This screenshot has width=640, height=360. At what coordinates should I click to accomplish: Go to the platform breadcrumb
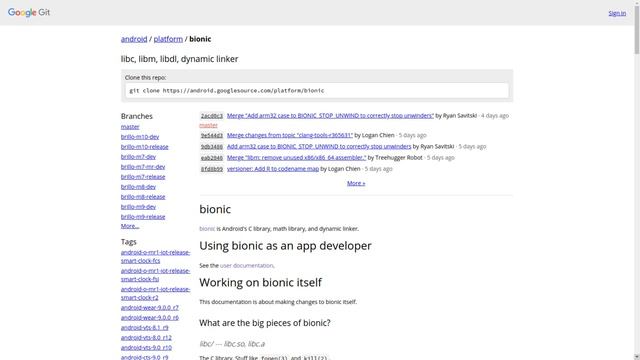(168, 39)
